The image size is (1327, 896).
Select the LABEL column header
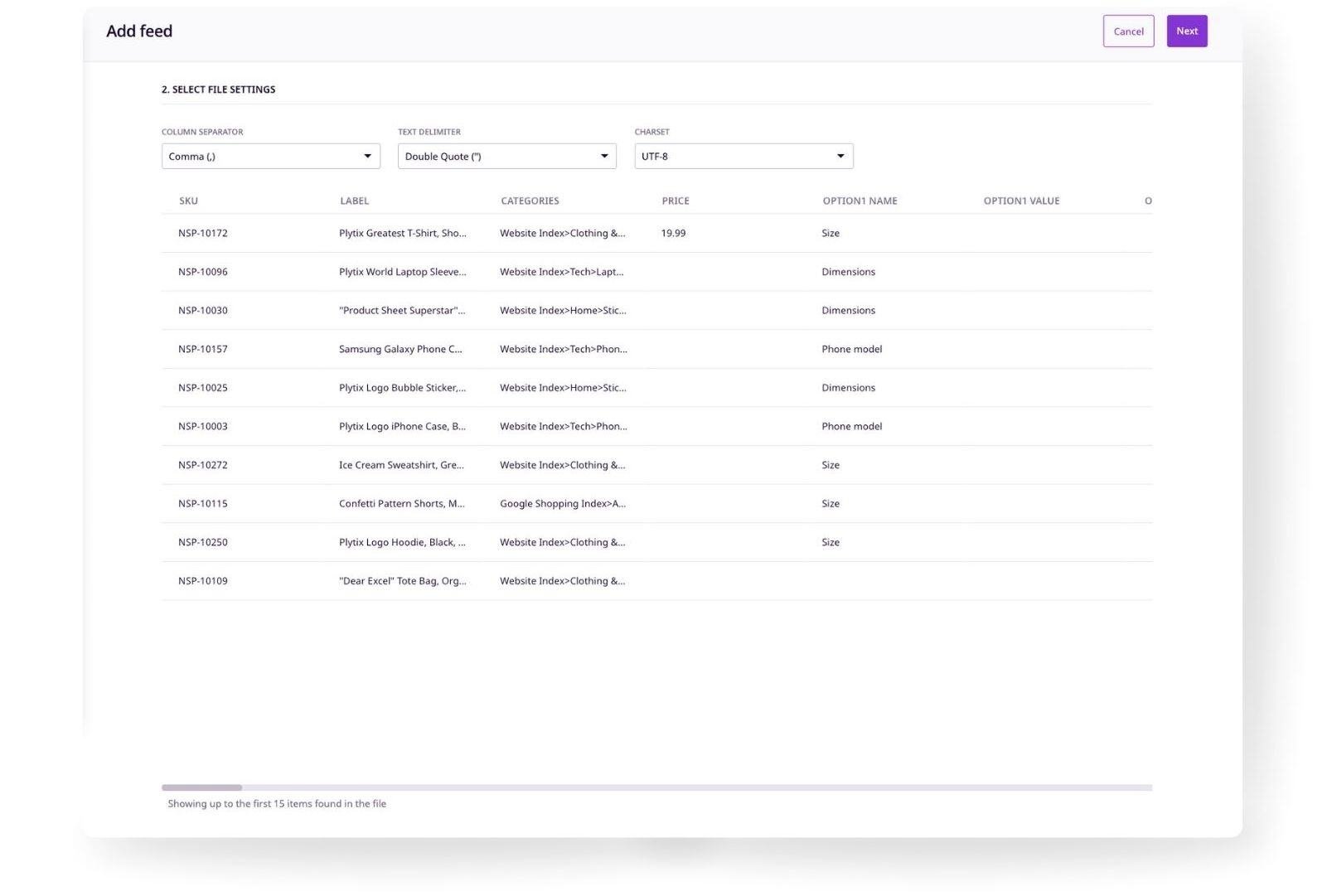click(355, 201)
